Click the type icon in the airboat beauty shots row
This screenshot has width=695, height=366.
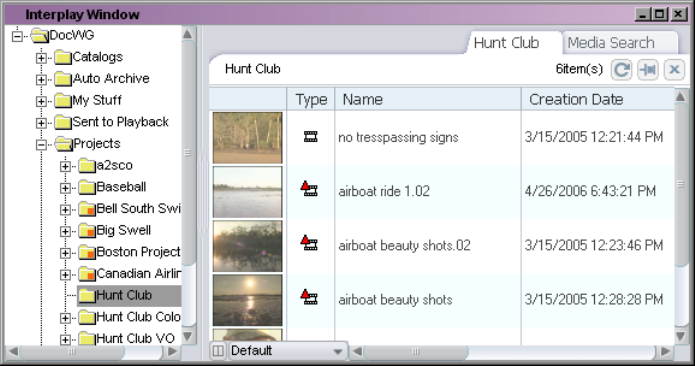point(309,297)
